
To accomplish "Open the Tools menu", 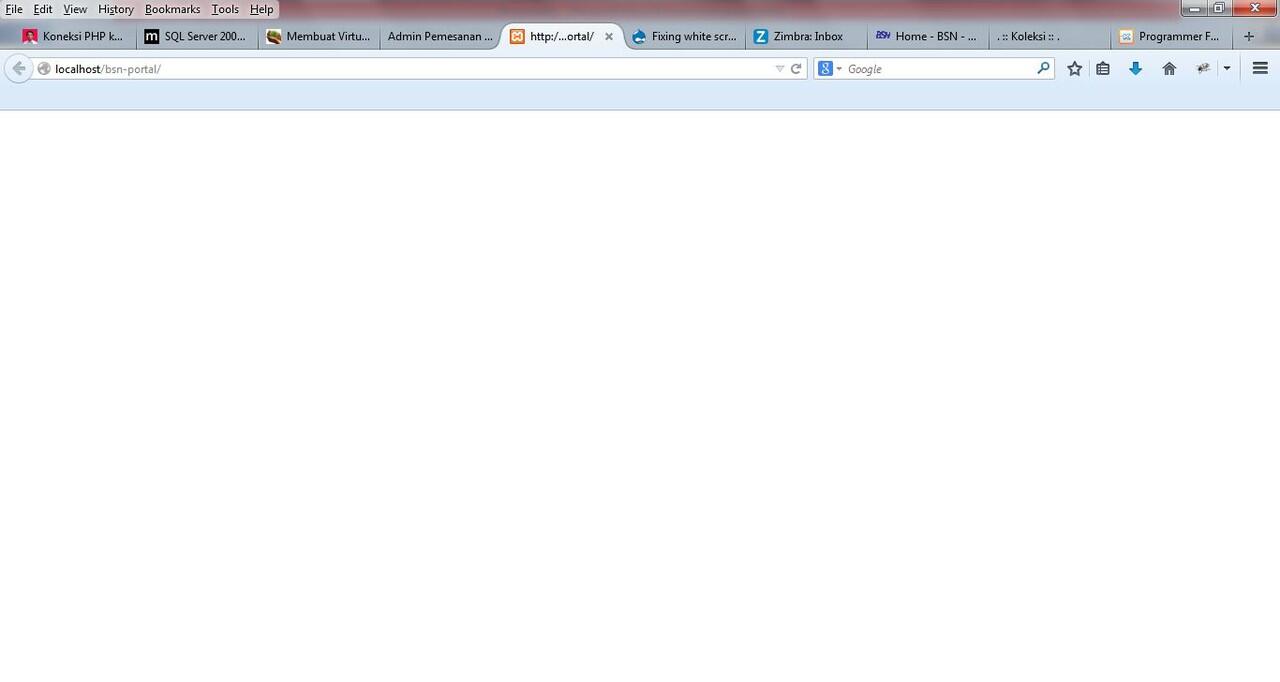I will pyautogui.click(x=226, y=9).
